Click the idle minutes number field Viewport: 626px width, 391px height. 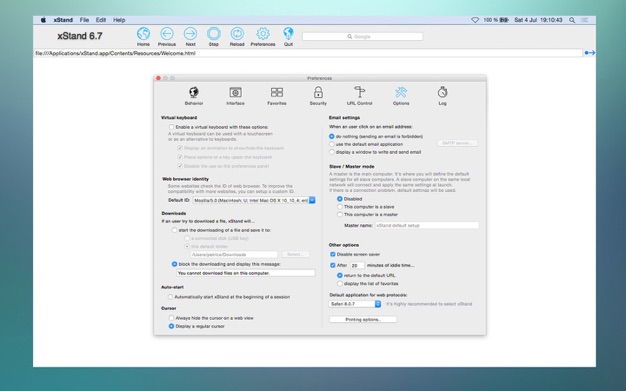coord(357,265)
